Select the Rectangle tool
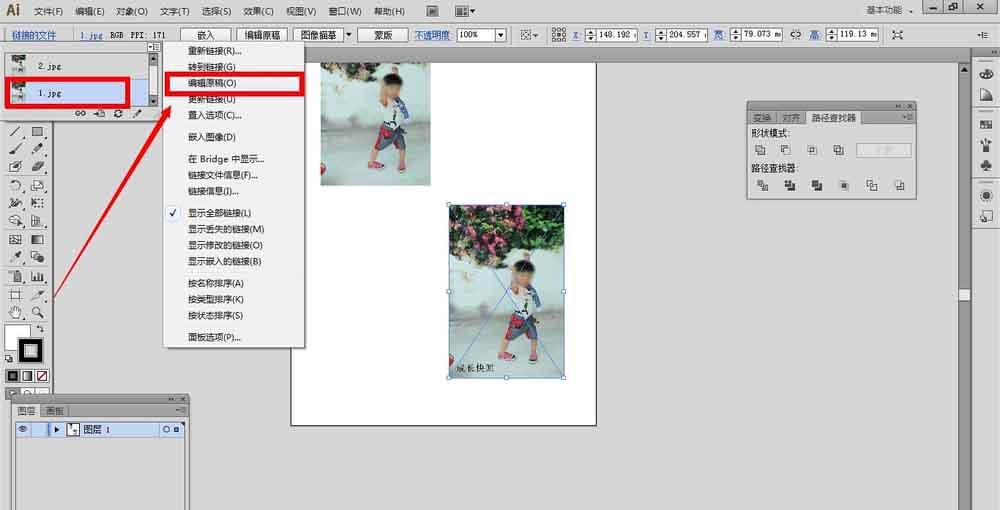 coord(38,132)
